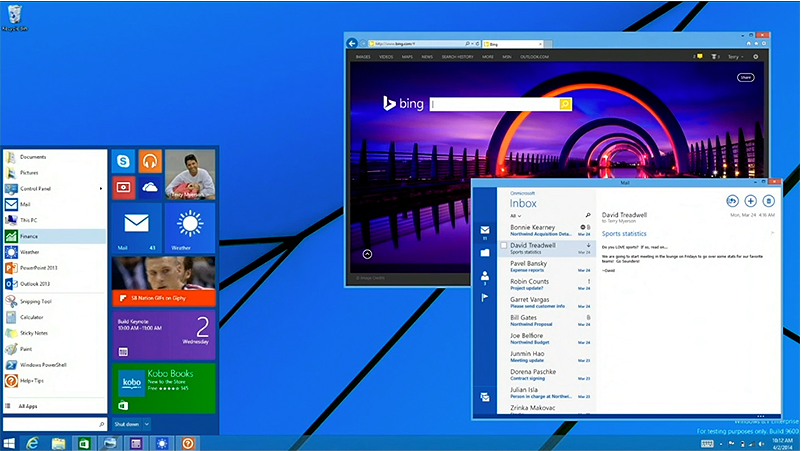Expand the Control Panel submenu arrow
This screenshot has width=801, height=451.
click(101, 188)
